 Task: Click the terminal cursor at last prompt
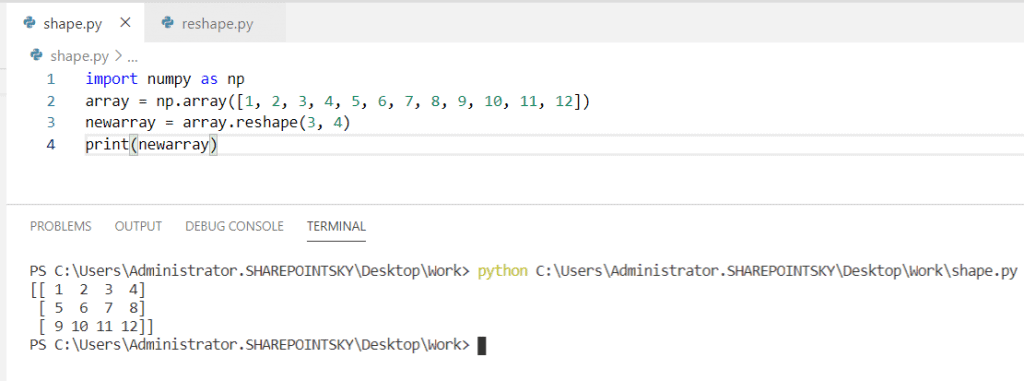[482, 345]
